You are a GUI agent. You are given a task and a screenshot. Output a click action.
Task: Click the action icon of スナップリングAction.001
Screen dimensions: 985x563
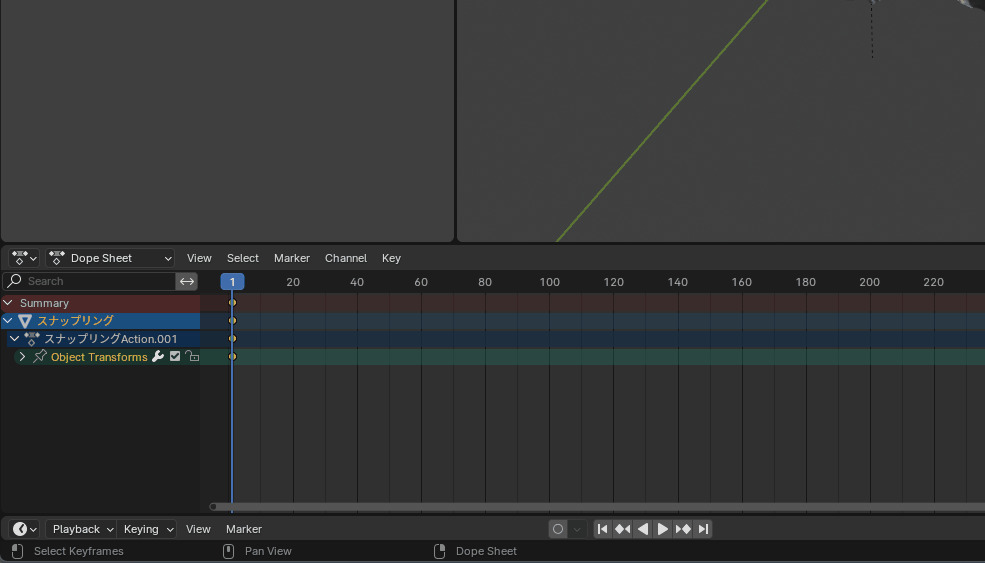tap(31, 339)
